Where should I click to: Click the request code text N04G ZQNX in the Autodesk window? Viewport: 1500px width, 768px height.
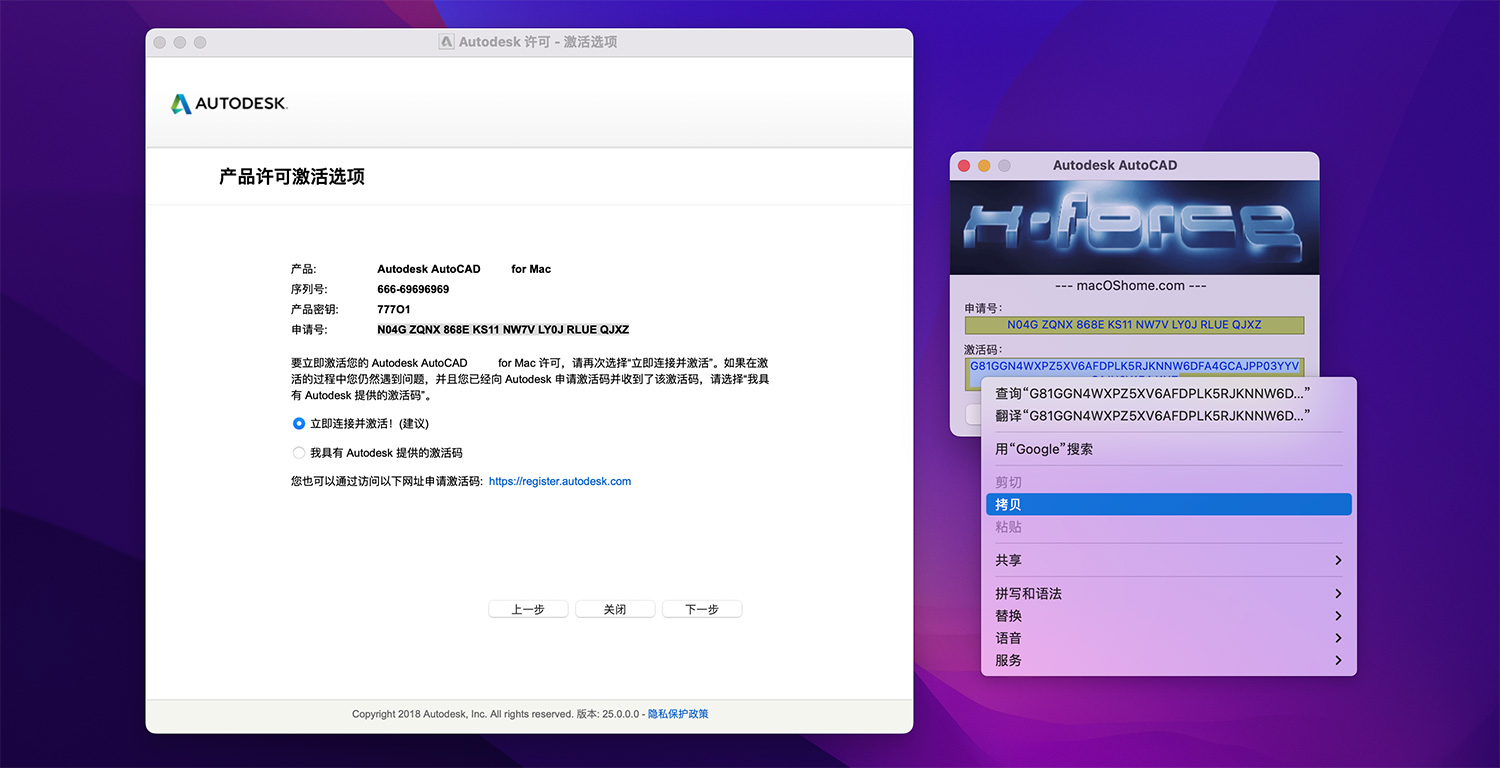[503, 329]
